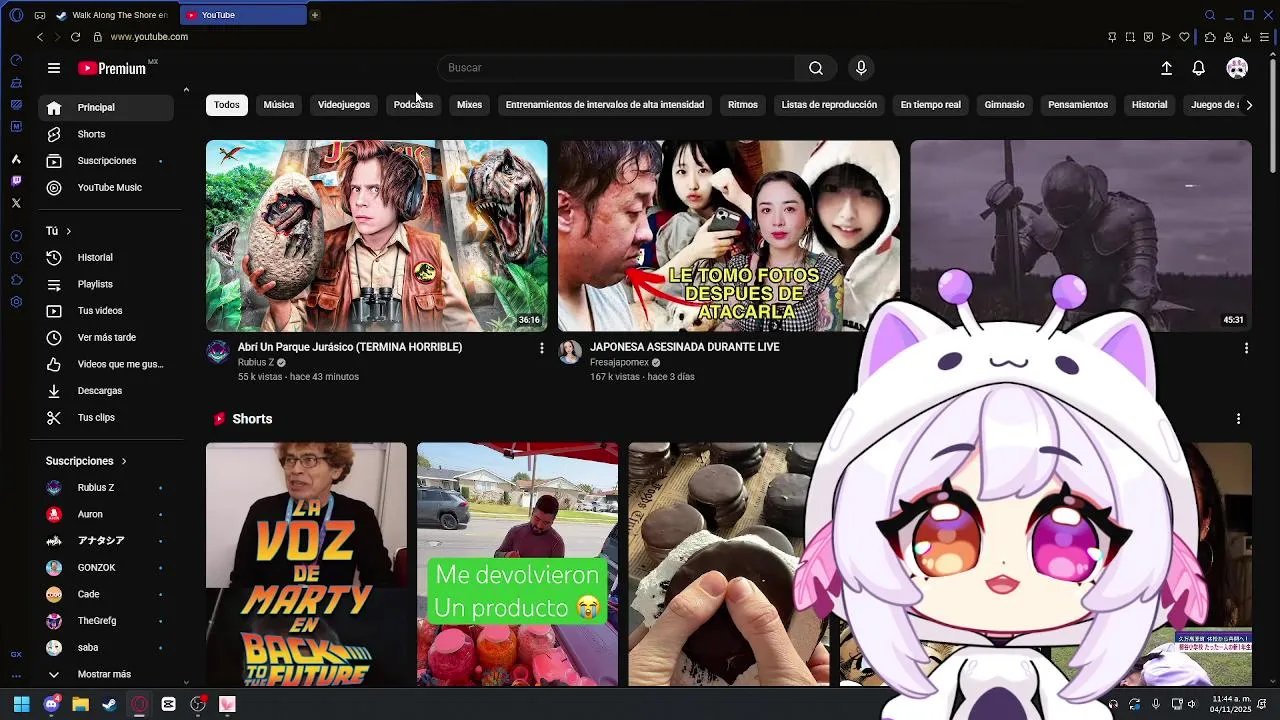The width and height of the screenshot is (1280, 720).
Task: Focus the Buscar search field
Action: click(x=616, y=68)
